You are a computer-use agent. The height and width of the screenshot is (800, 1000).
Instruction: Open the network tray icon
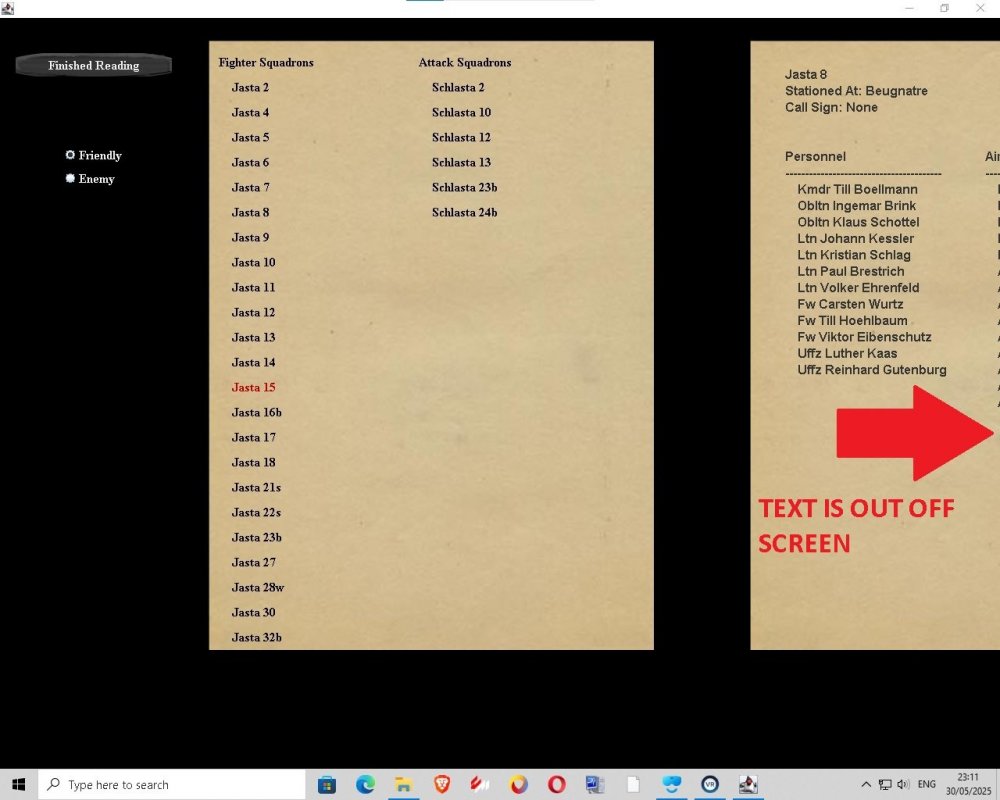885,785
